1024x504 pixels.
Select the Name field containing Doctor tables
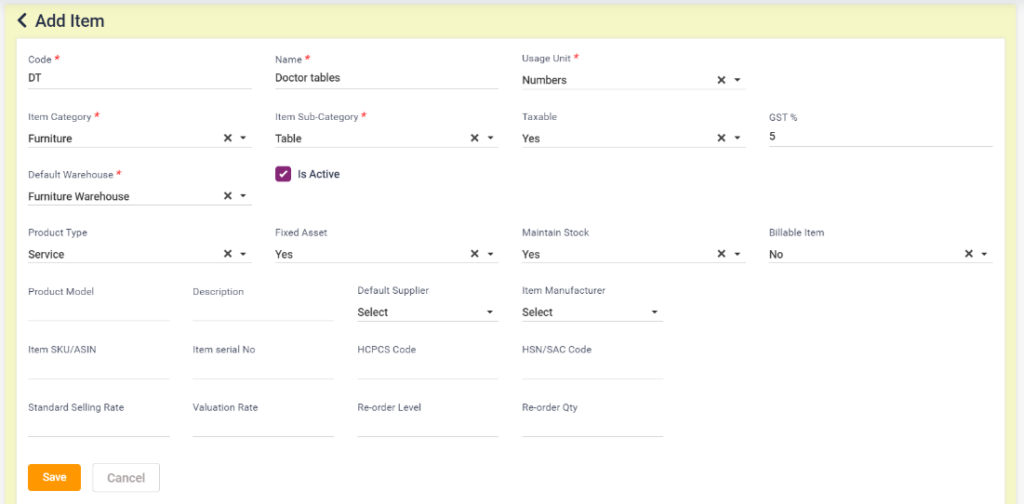click(x=386, y=78)
